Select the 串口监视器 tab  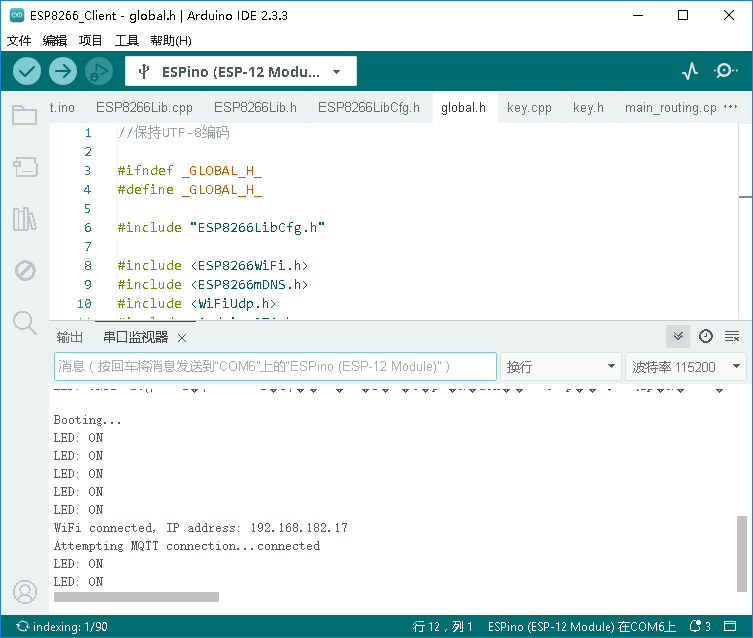(x=136, y=337)
